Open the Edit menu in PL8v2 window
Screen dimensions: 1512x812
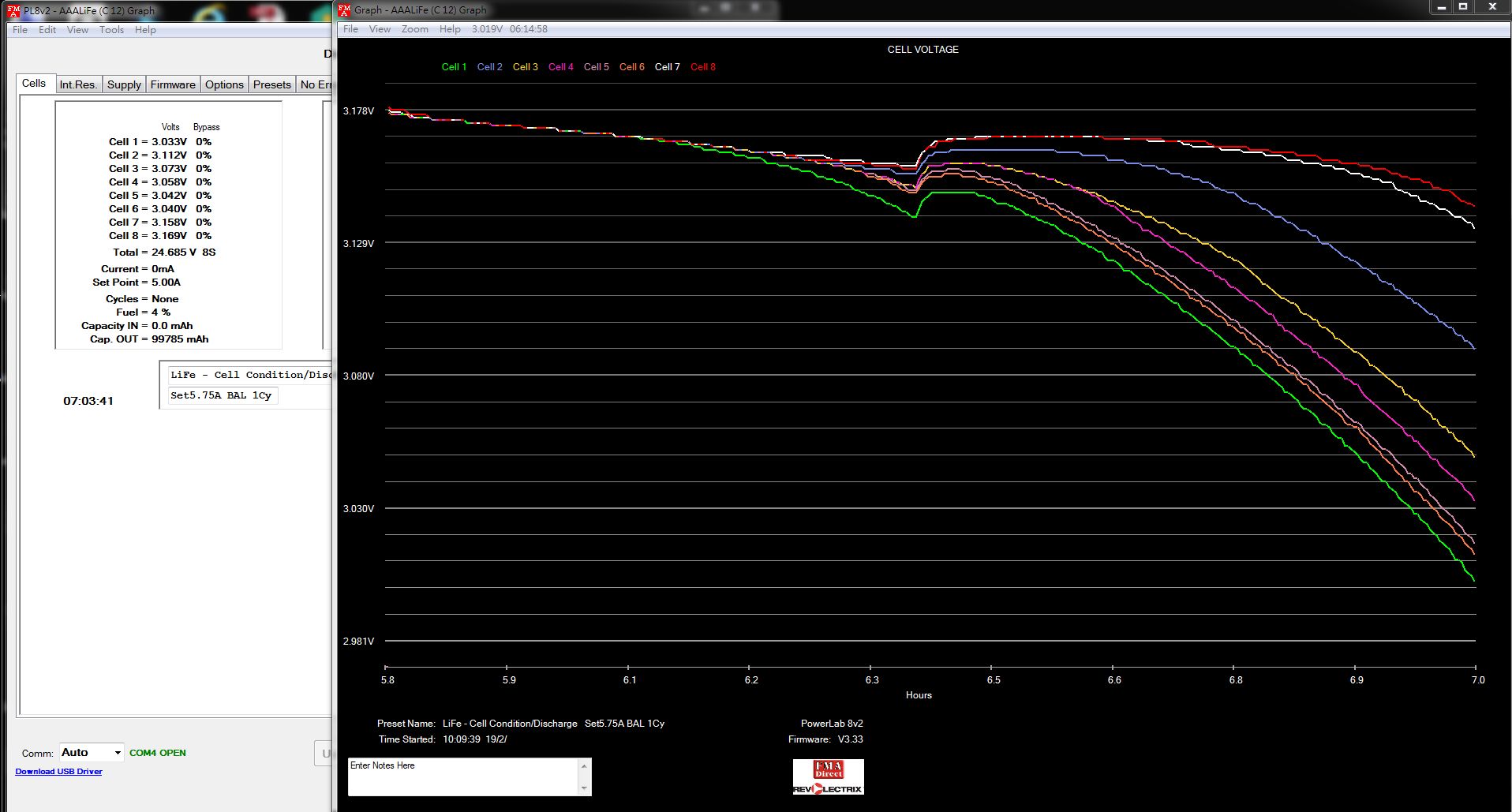(47, 30)
